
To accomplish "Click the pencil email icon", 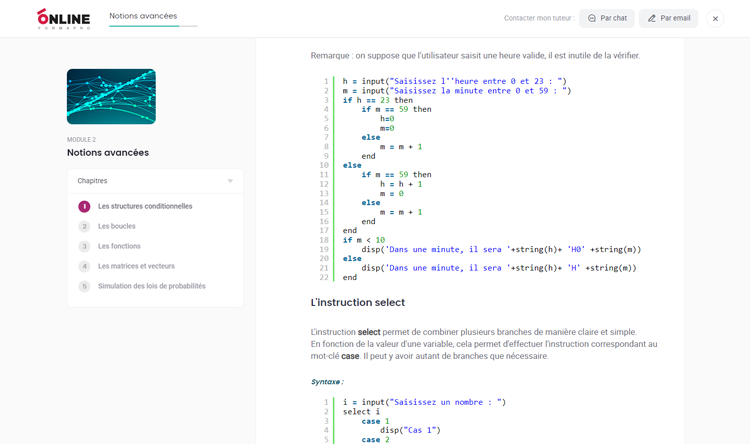I will click(651, 18).
